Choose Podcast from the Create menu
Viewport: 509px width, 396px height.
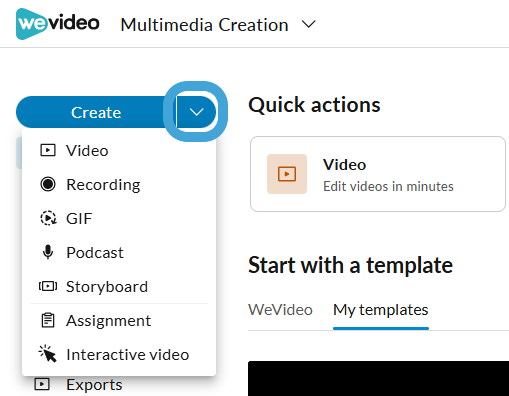pyautogui.click(x=119, y=253)
